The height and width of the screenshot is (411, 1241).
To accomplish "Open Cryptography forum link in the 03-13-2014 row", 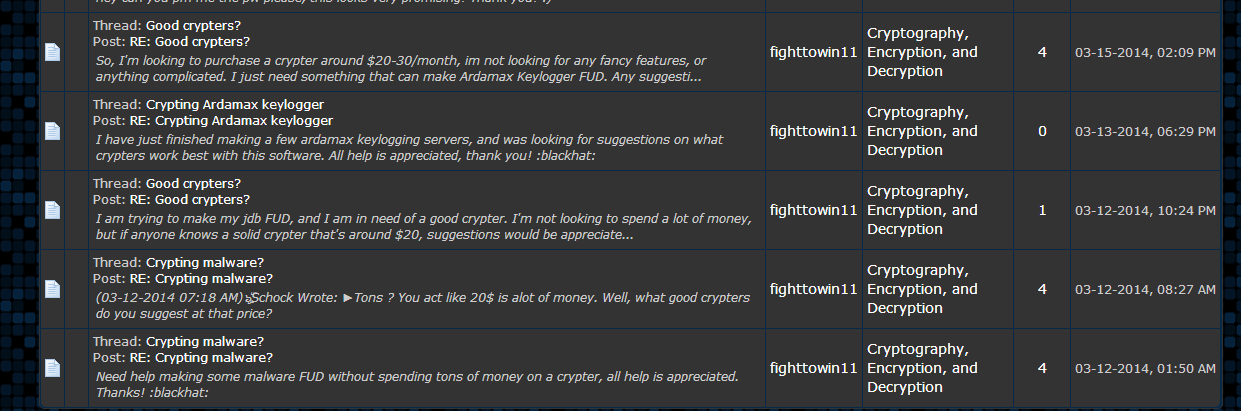I will 922,131.
